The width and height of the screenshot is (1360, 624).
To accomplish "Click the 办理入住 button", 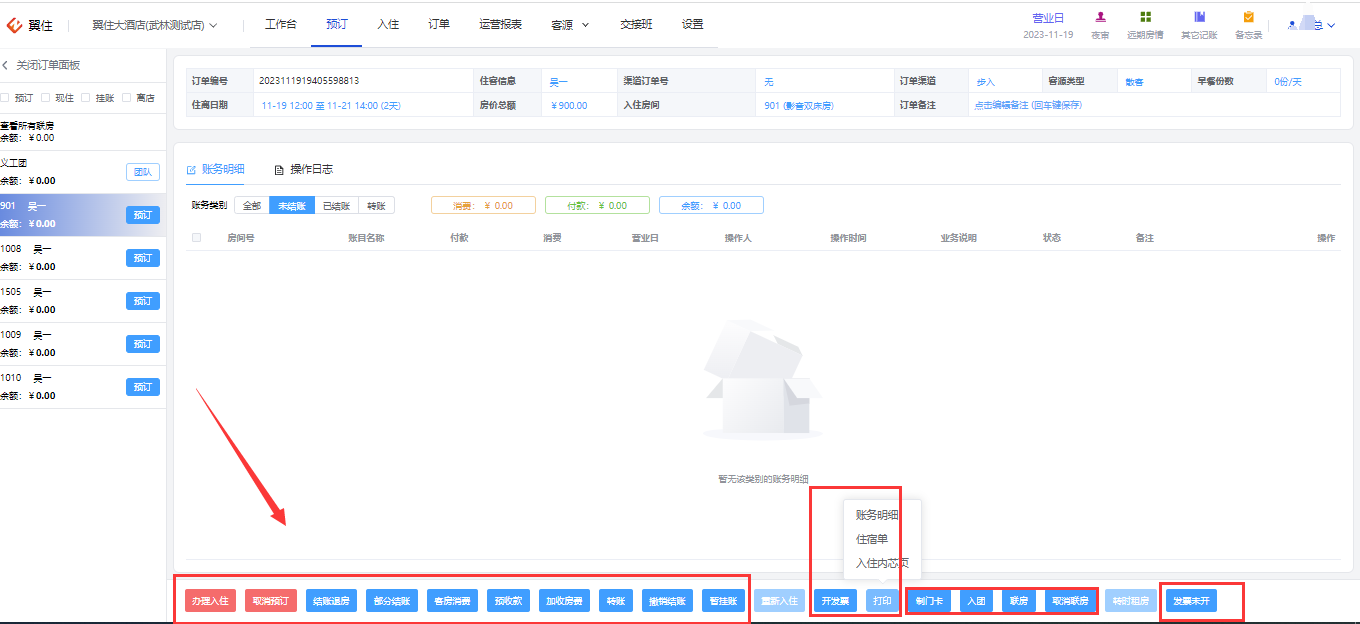I will pos(210,601).
